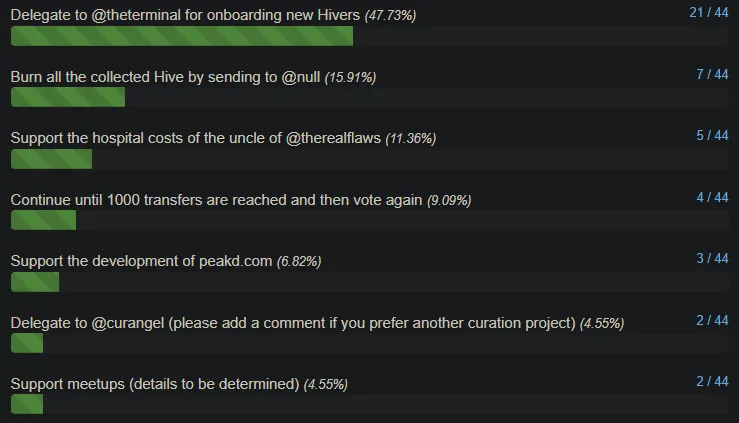739x423 pixels.
Task: Click the progress bar under @curangel option
Action: tap(27, 343)
